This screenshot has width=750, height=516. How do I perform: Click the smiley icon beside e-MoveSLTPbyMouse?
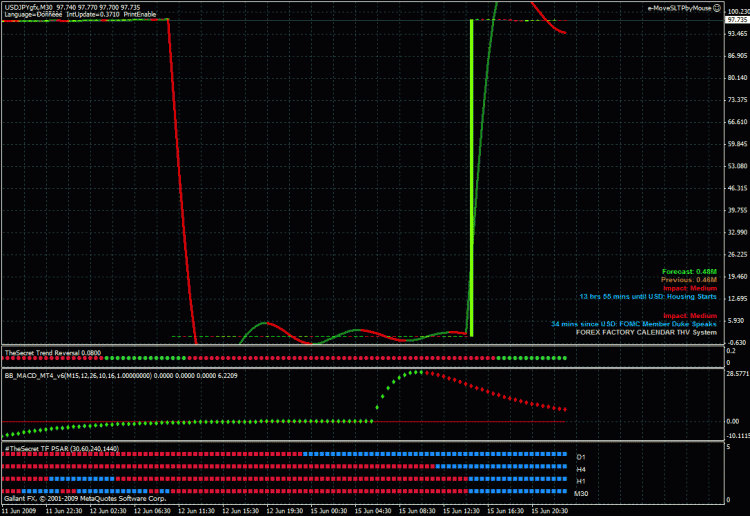(717, 8)
